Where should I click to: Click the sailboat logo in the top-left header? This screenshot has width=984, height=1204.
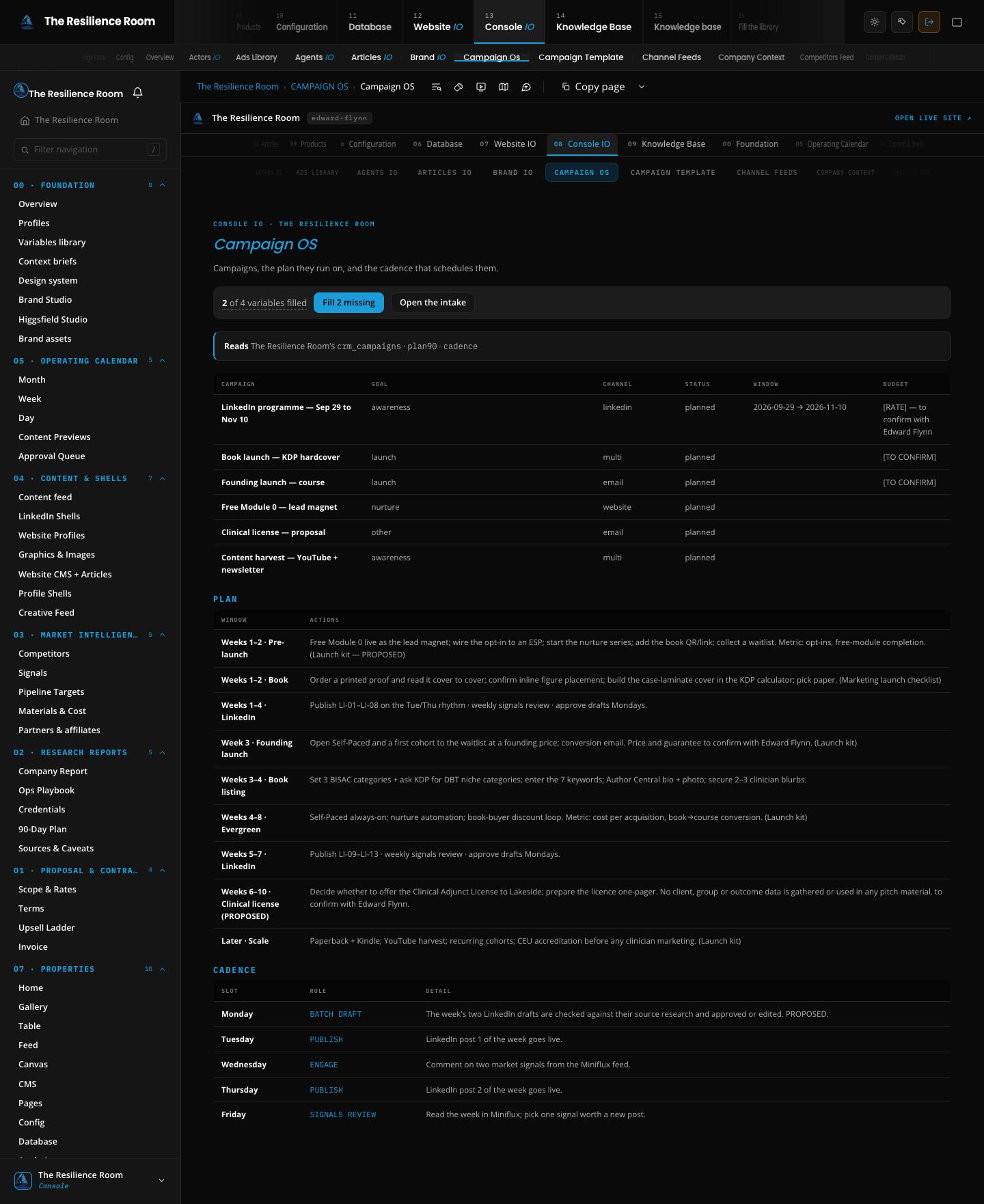click(27, 22)
